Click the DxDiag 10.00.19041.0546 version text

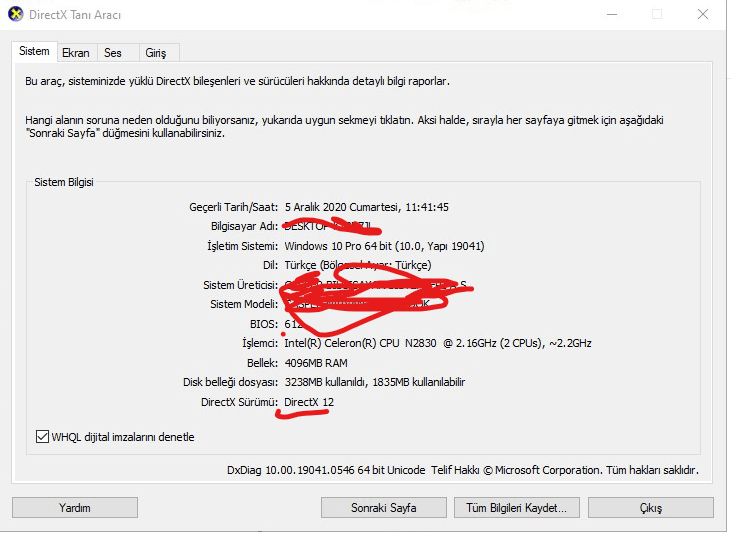coord(326,470)
